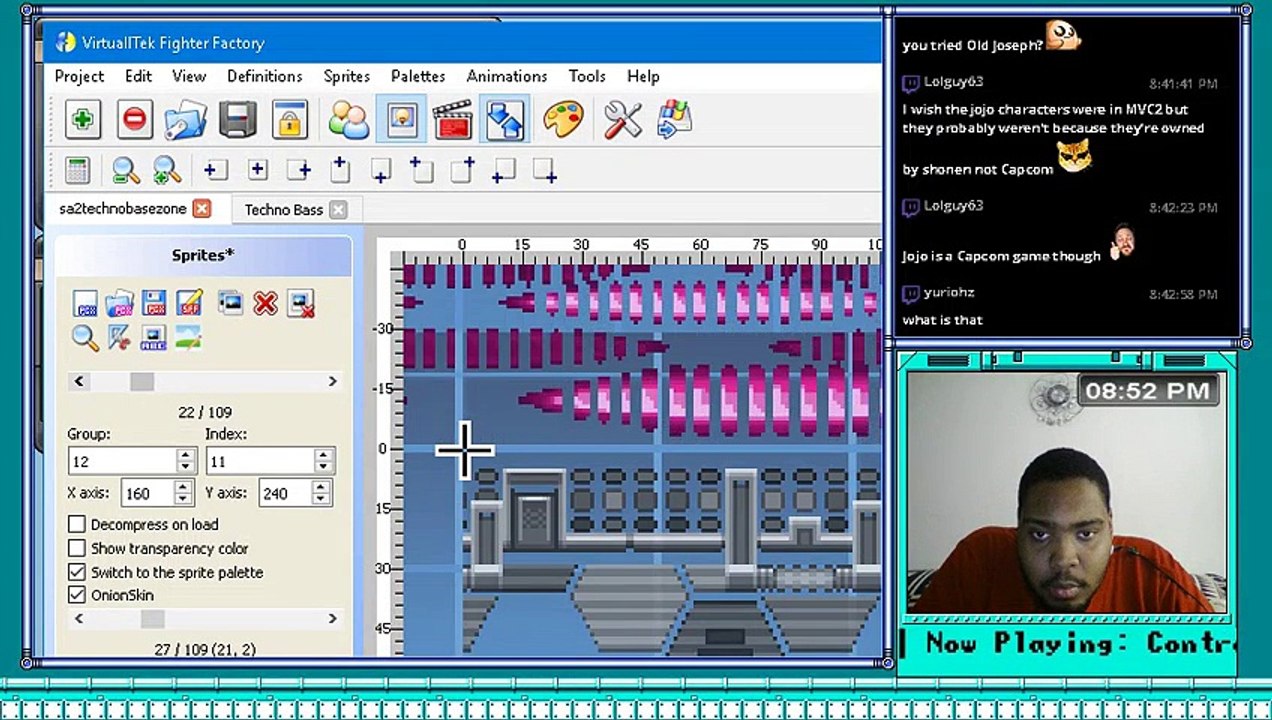Click the OnionSkin scrollbar thumb
Screen dimensions: 1272x720
152,619
